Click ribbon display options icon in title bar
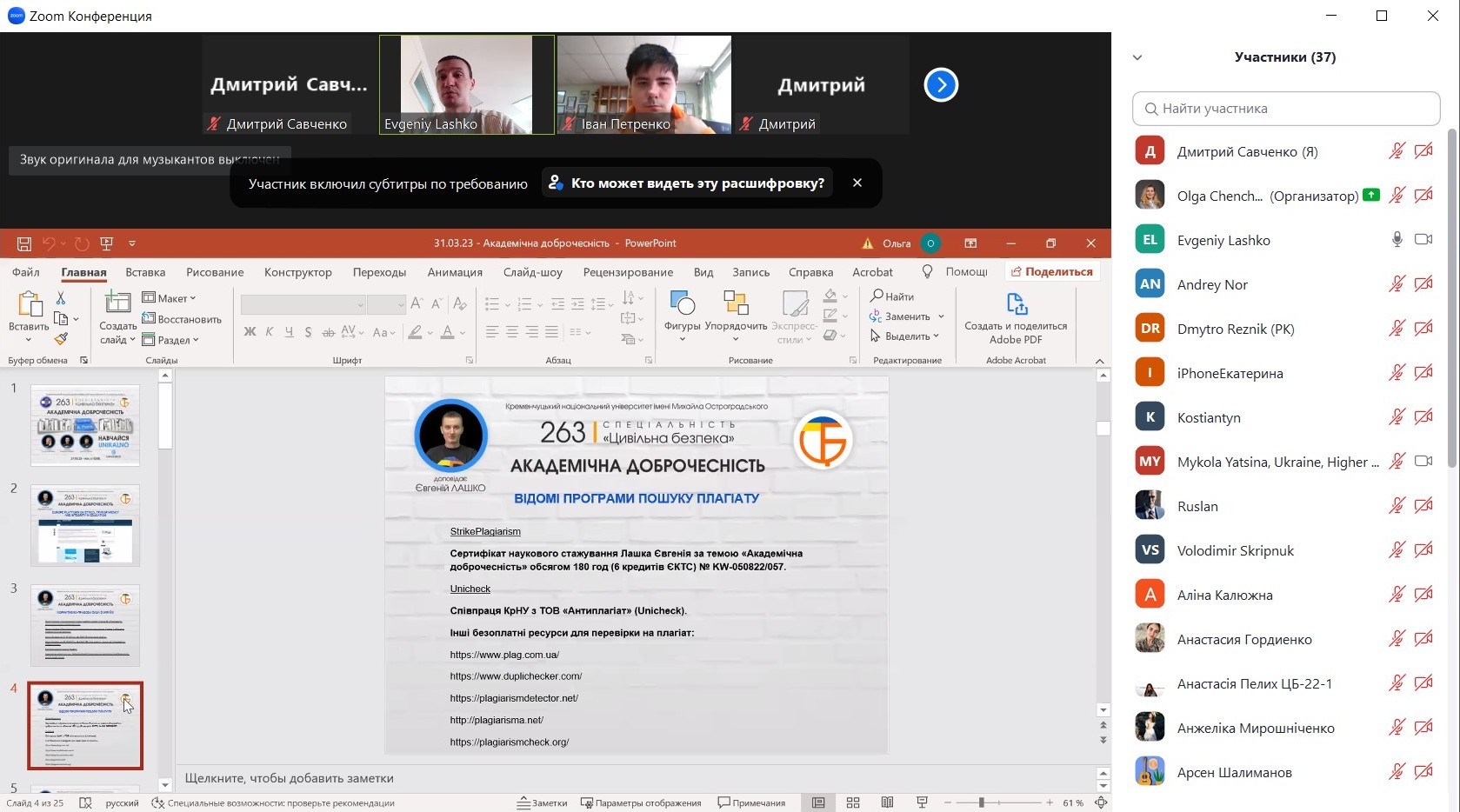The image size is (1460, 812). 970,243
